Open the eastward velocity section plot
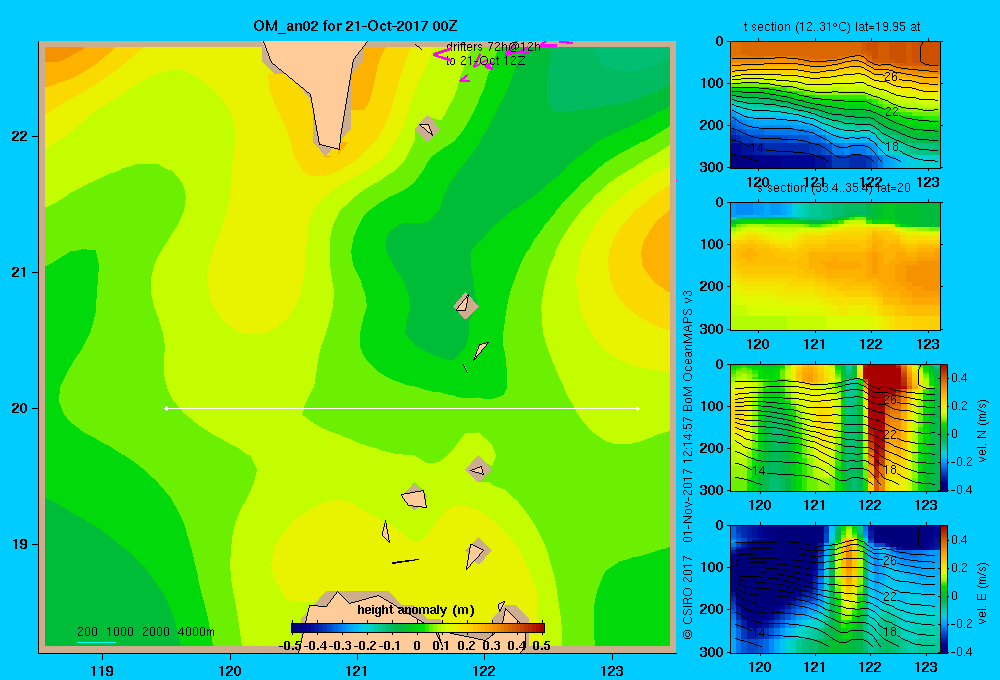 coord(835,589)
